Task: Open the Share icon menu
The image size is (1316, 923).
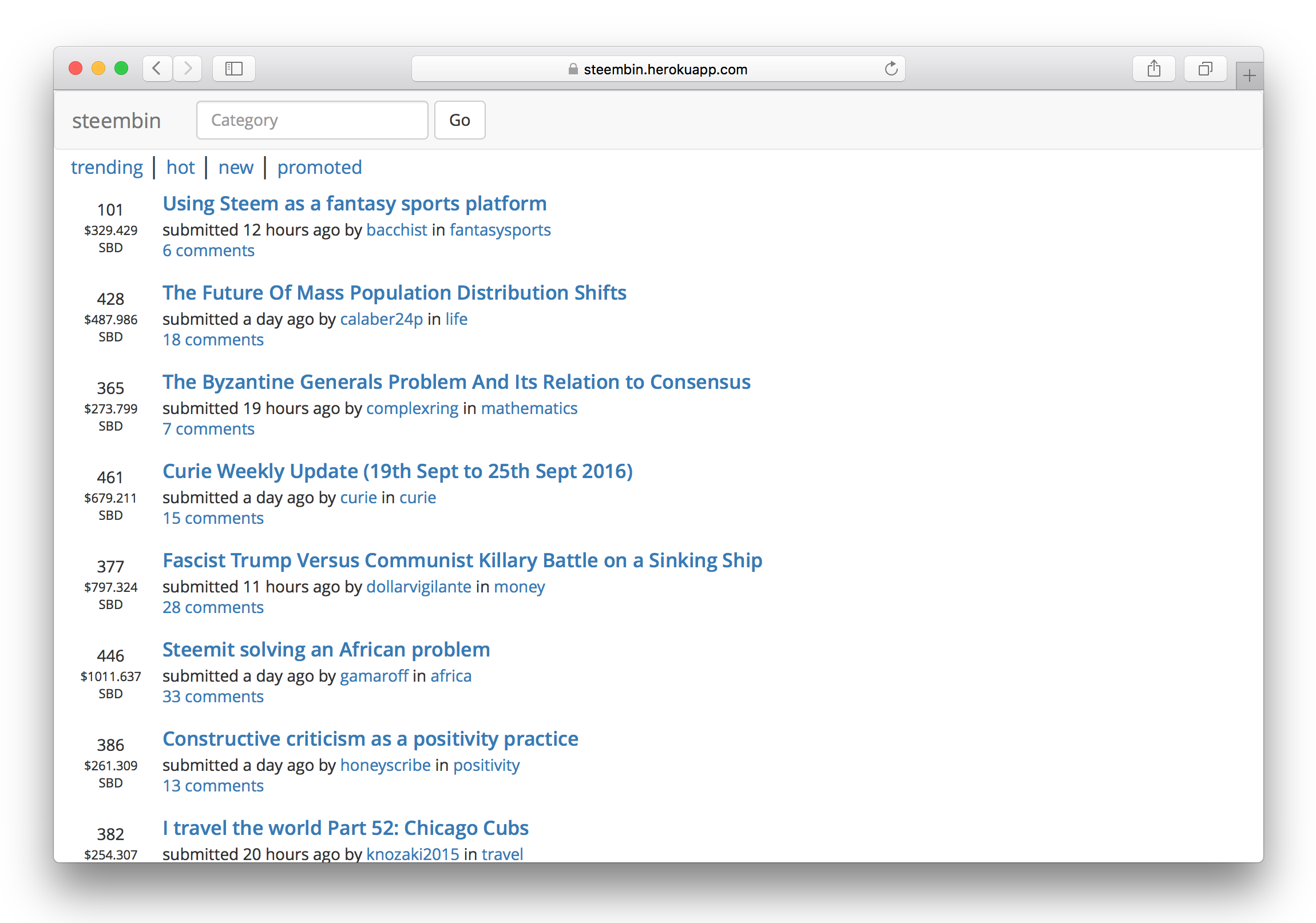Action: point(1154,69)
